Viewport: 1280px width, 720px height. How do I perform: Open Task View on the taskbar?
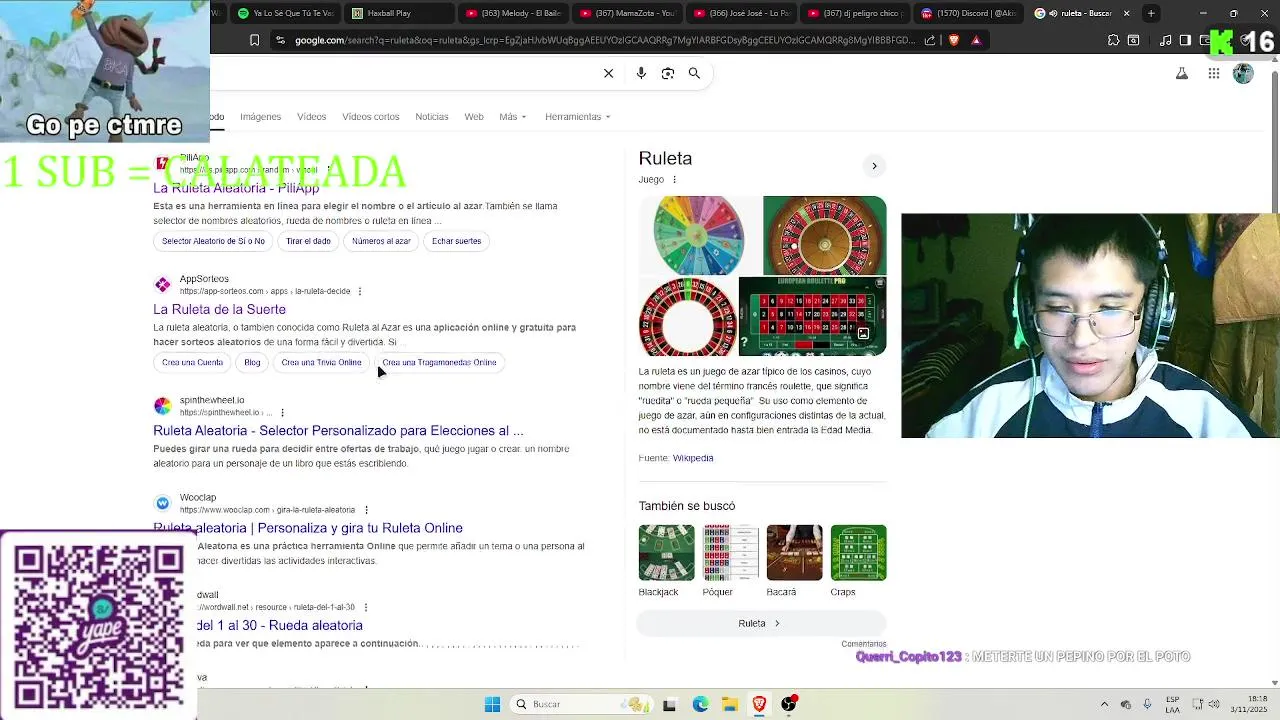coord(669,704)
